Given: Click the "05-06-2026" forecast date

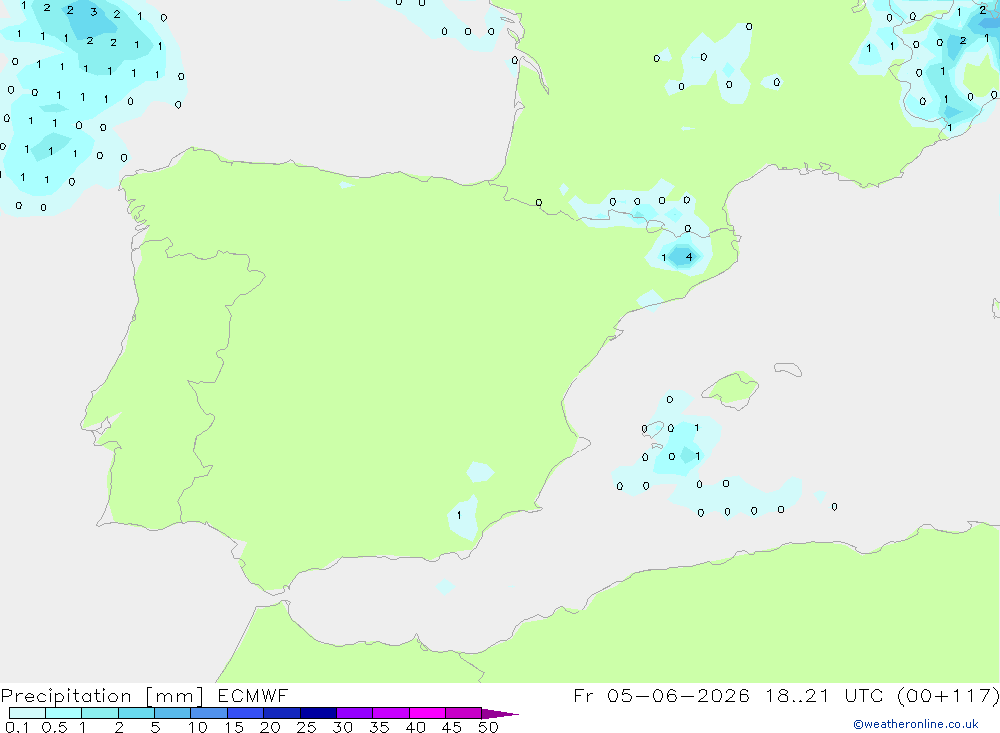Looking at the screenshot, I should pos(678,696).
